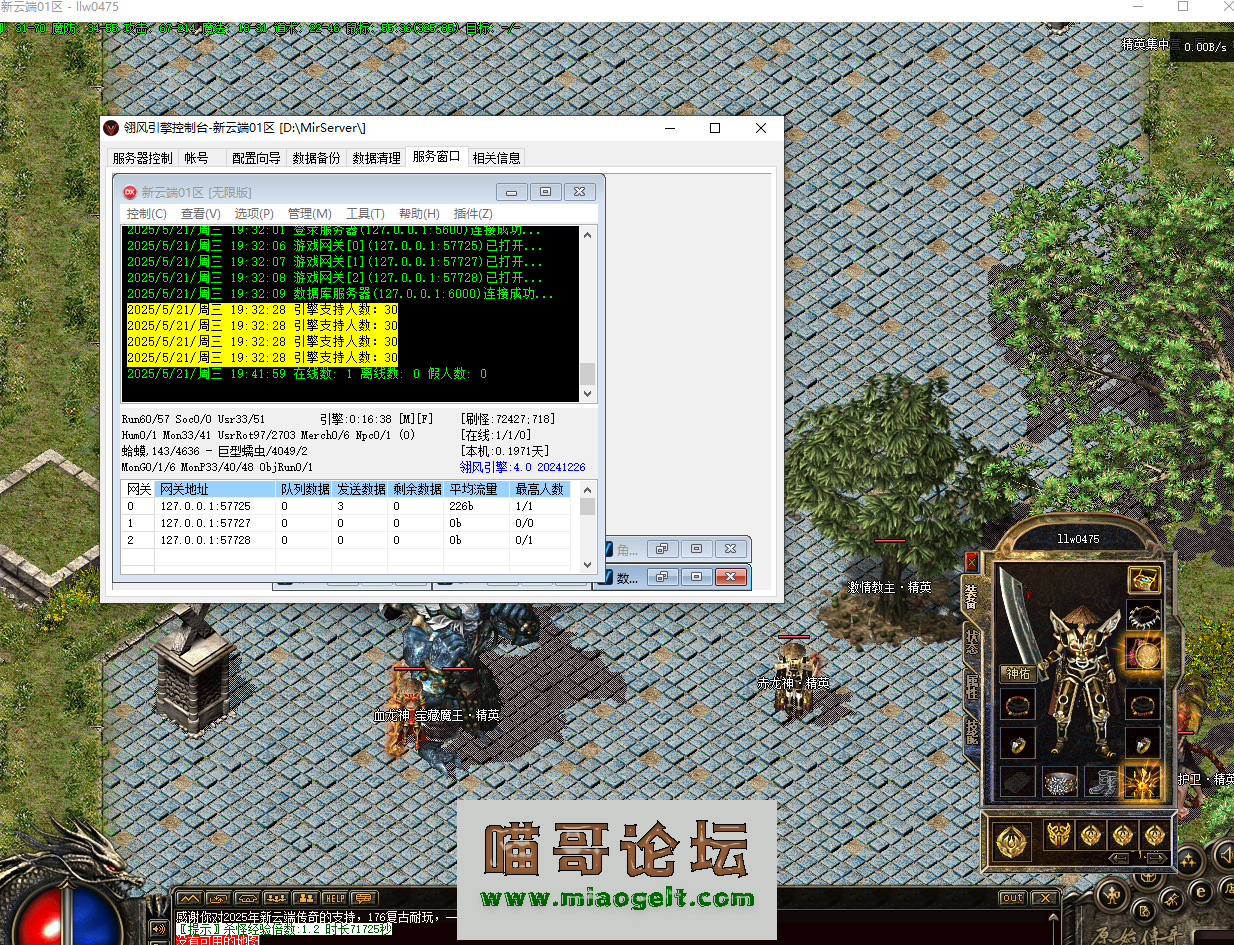Open the 工具(T) menu in the console
Screen dimensions: 1234x945
click(x=365, y=213)
